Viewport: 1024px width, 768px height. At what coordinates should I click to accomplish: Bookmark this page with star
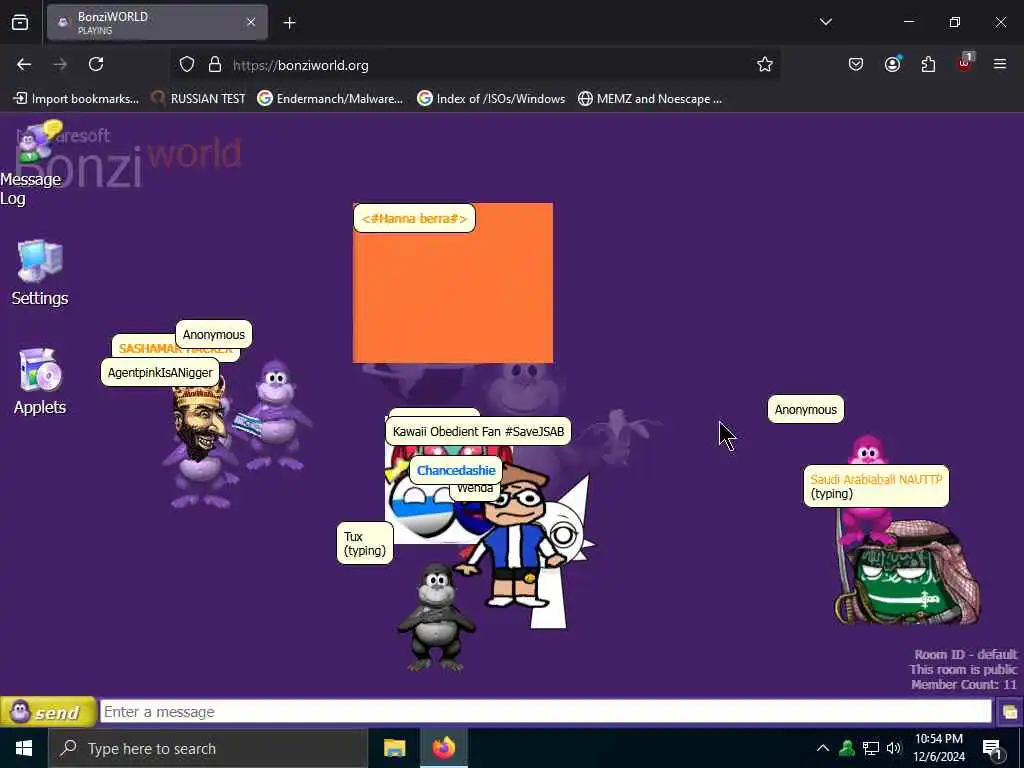point(765,65)
